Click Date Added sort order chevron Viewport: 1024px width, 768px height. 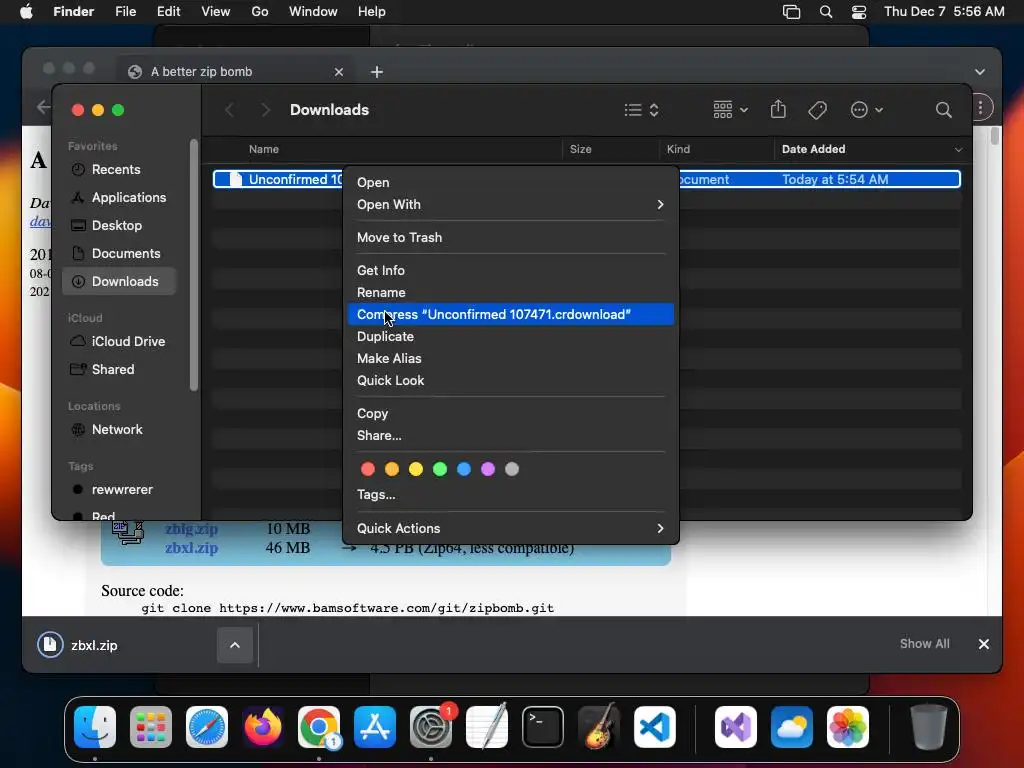(x=958, y=150)
